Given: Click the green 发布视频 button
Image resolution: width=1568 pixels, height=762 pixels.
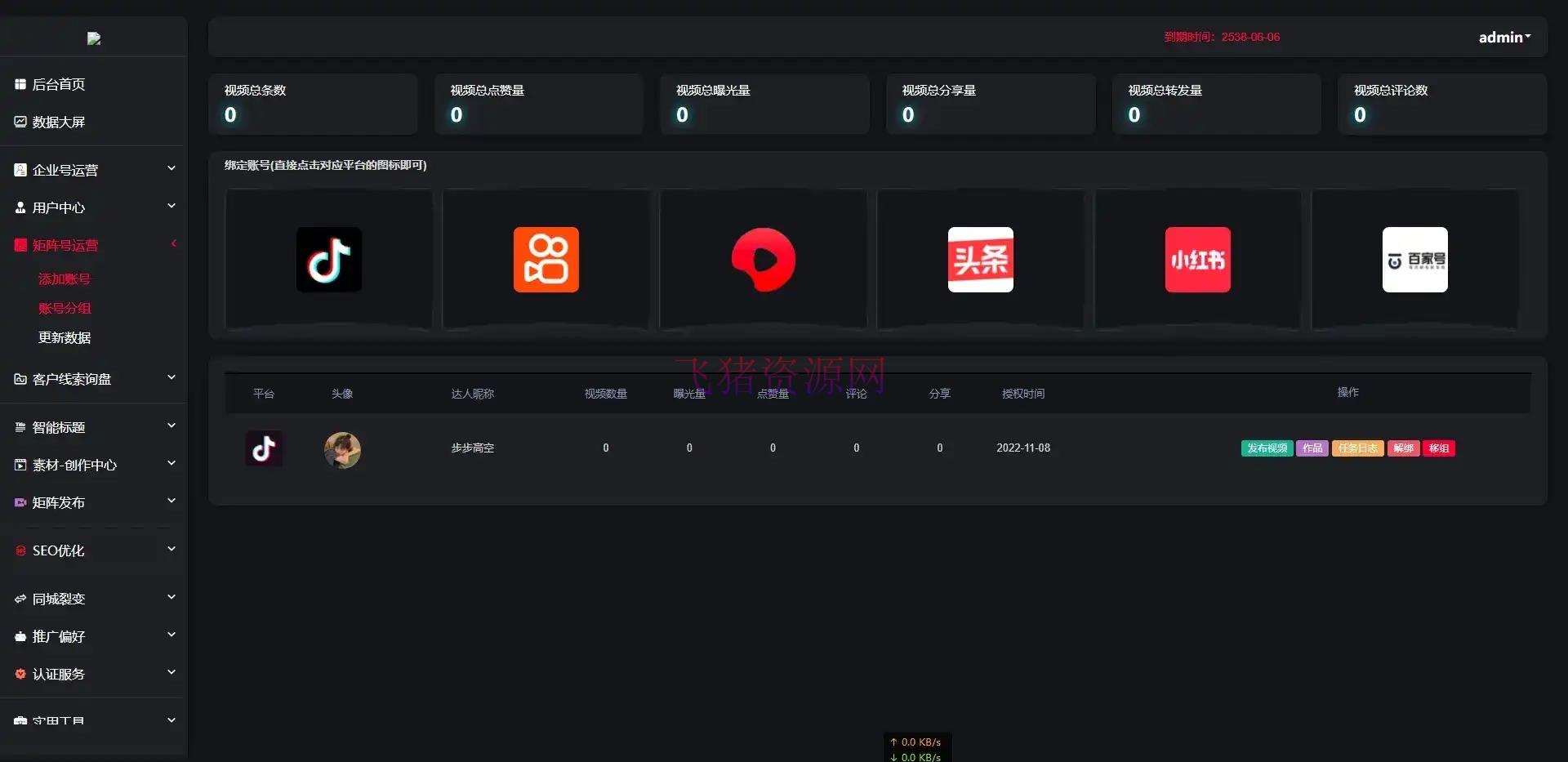Looking at the screenshot, I should tap(1266, 448).
